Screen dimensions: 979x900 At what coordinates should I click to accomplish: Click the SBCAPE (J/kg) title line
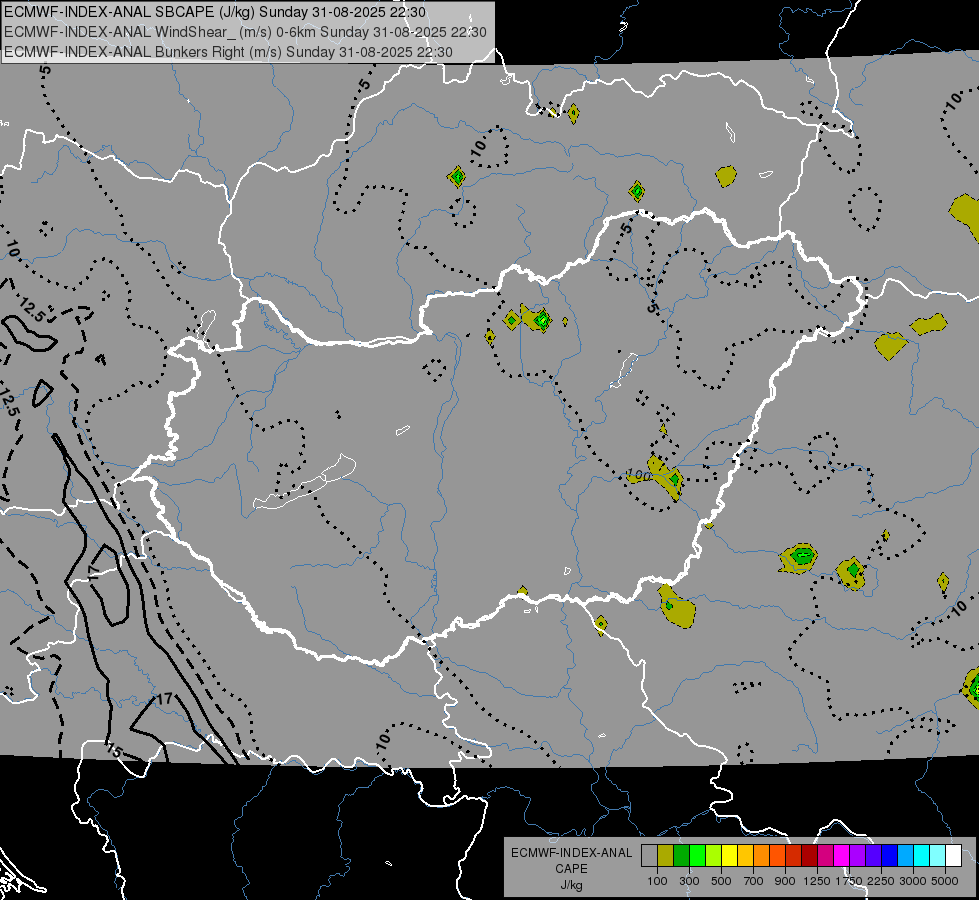[x=215, y=12]
